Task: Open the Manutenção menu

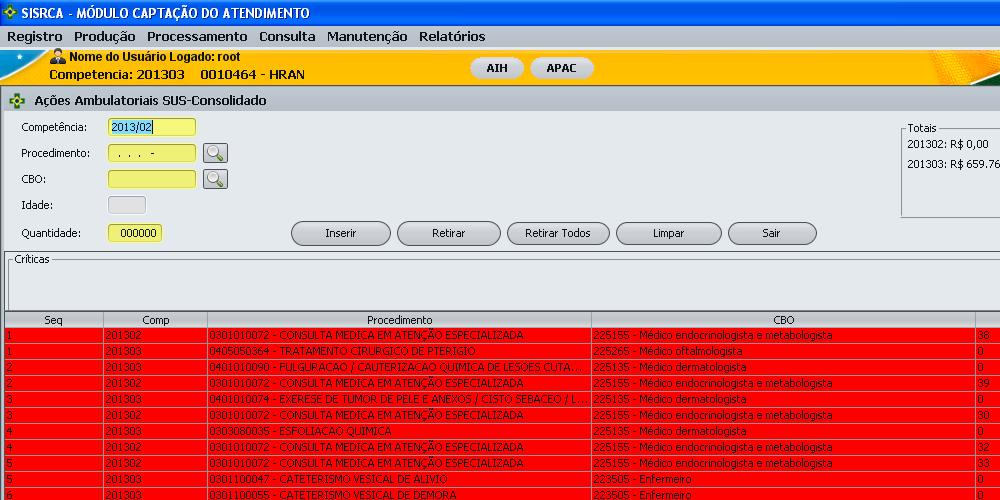Action: tap(367, 36)
